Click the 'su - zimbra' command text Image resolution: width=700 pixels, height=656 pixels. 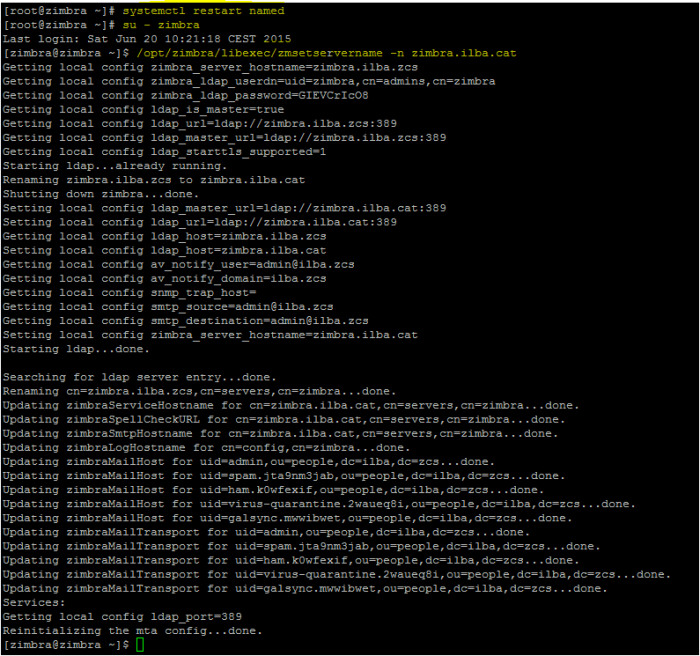[x=161, y=25]
